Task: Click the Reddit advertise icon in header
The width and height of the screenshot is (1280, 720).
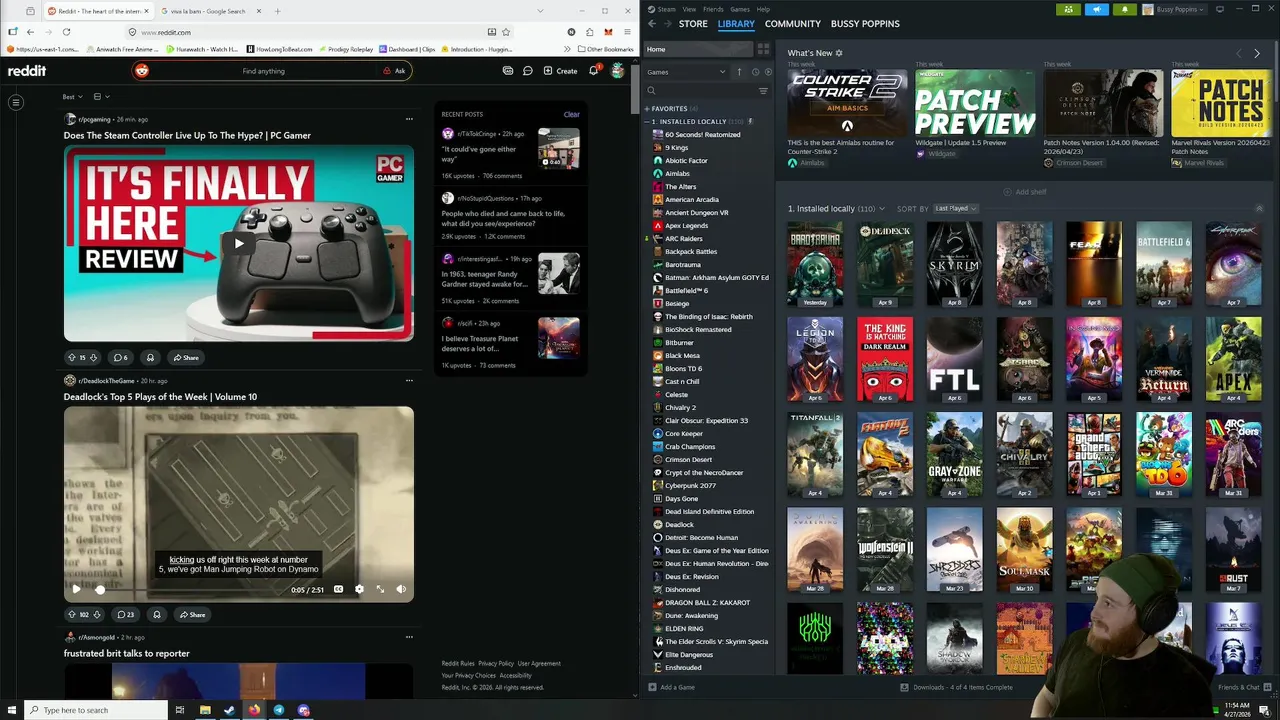Action: [x=508, y=71]
